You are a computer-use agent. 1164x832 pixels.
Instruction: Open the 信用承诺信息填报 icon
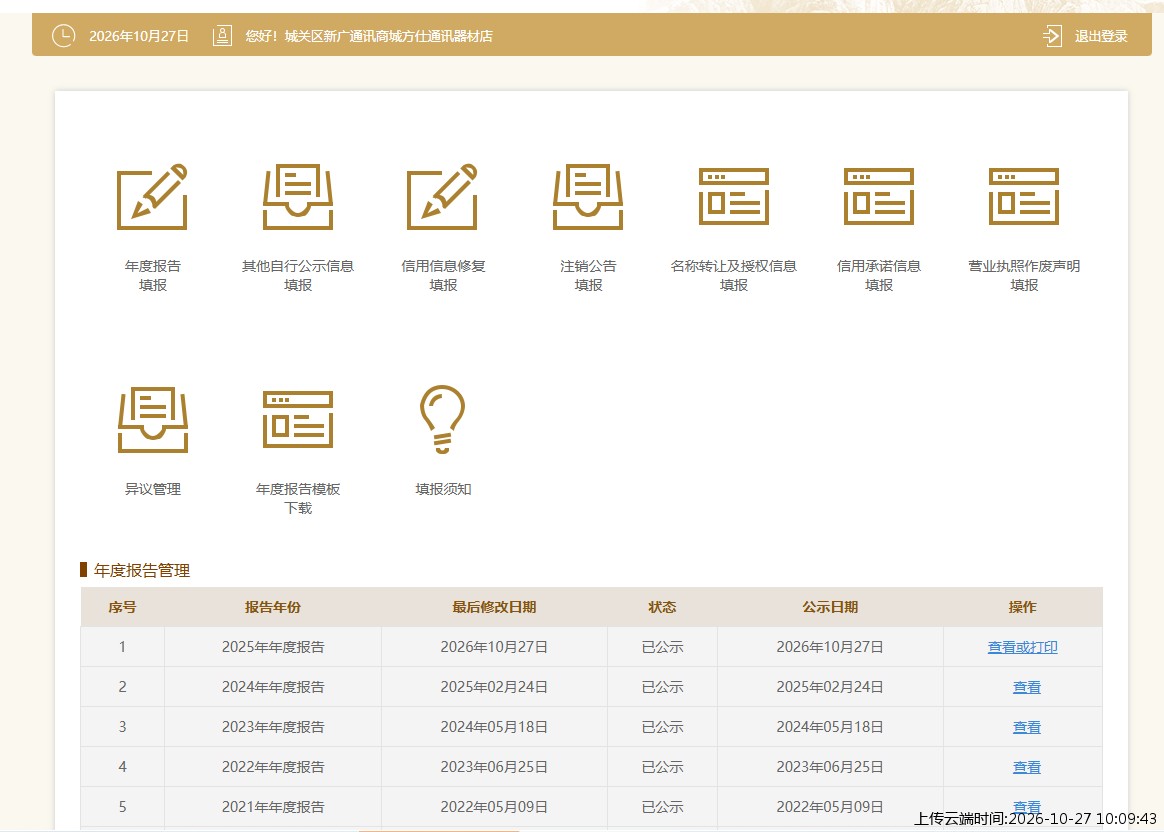[x=879, y=197]
